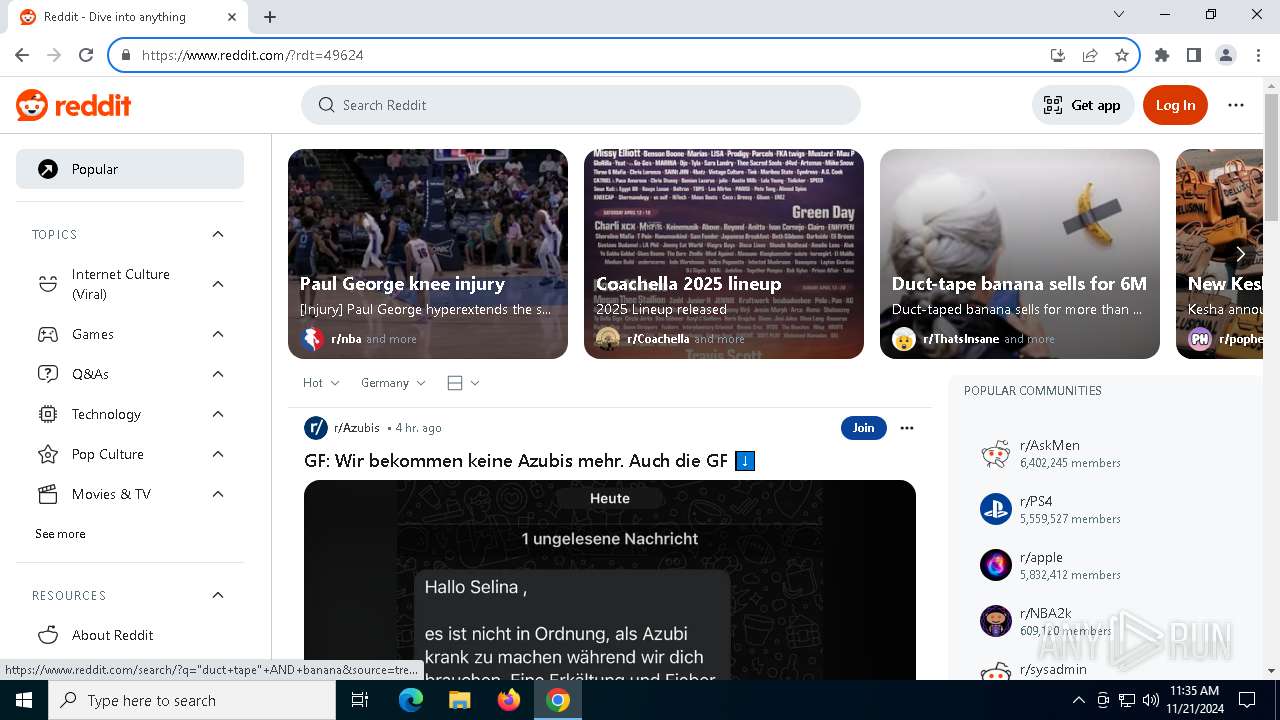Click the Movies & TV clapperboard icon
Viewport: 1280px width, 720px height.
pos(48,494)
